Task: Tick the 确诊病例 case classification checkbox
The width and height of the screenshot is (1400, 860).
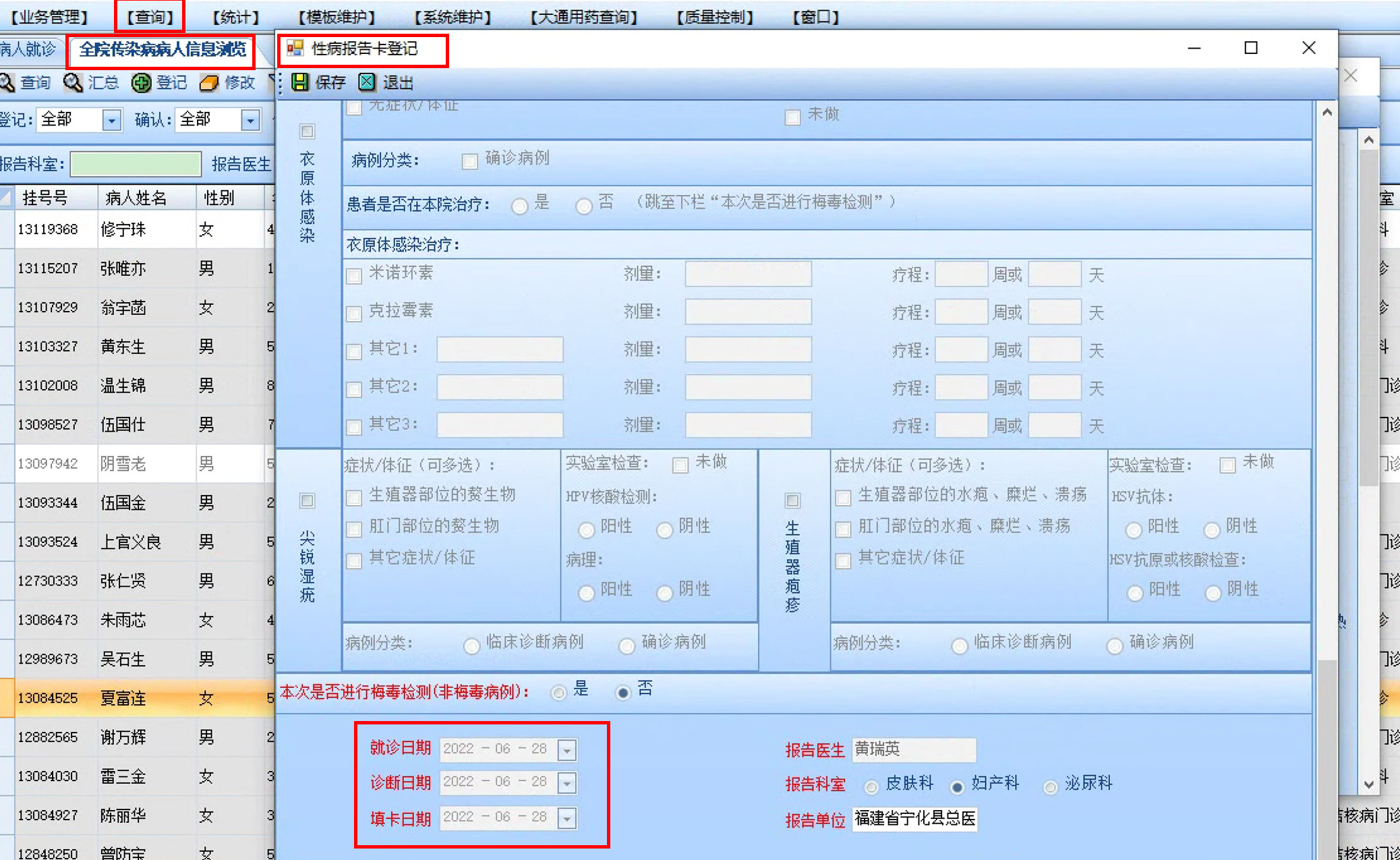Action: click(x=469, y=161)
